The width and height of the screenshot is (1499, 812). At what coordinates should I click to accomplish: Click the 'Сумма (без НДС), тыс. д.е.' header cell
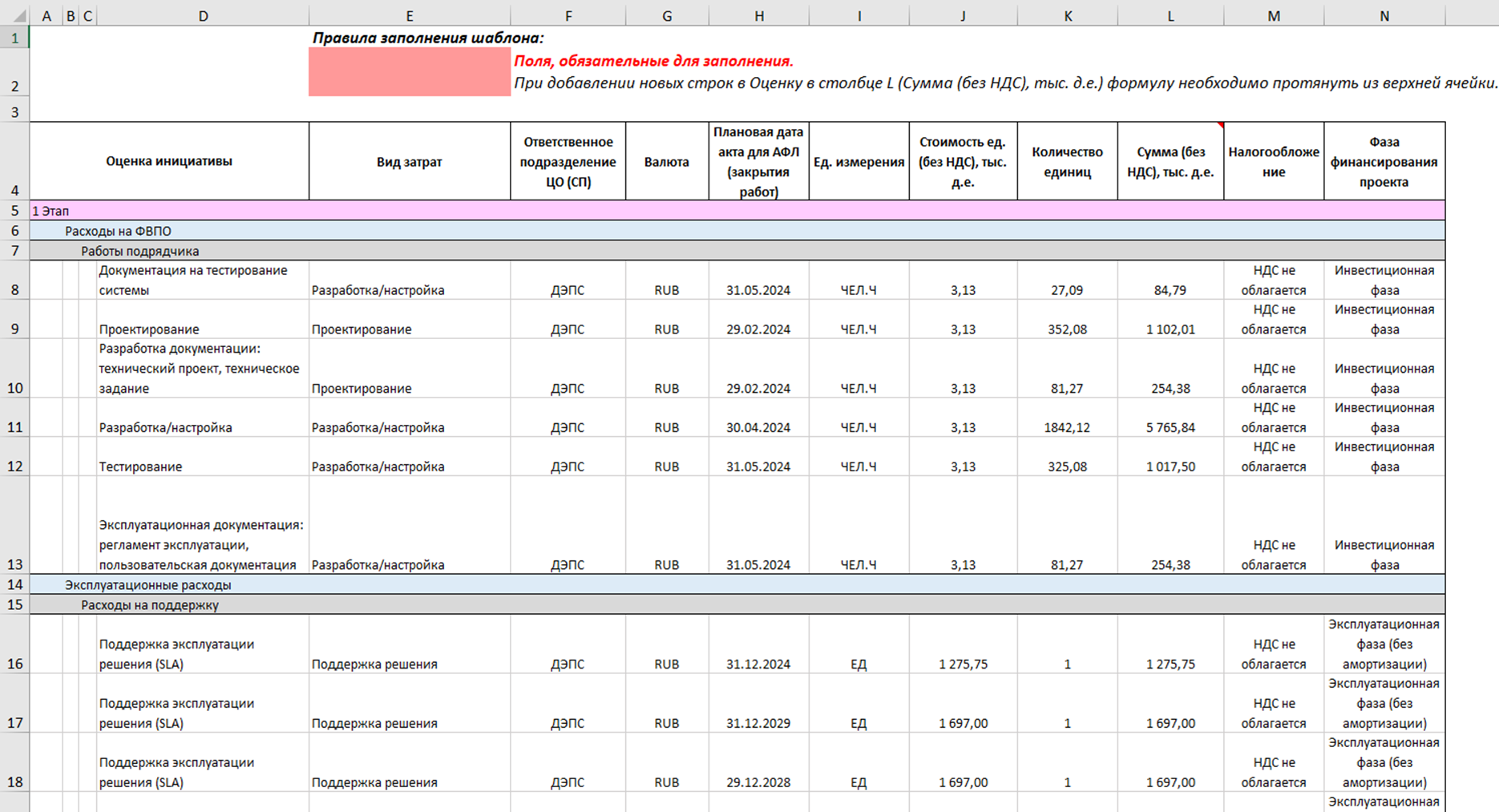click(1170, 162)
